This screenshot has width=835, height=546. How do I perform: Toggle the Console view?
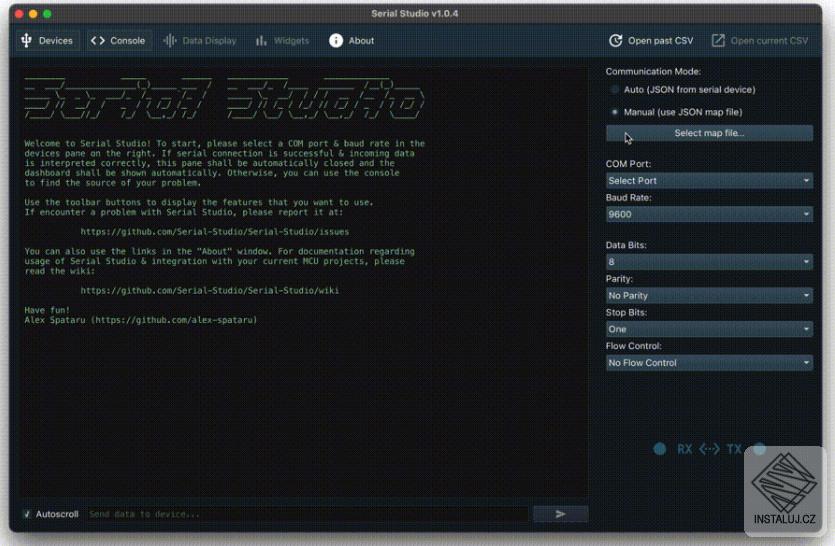click(x=118, y=40)
